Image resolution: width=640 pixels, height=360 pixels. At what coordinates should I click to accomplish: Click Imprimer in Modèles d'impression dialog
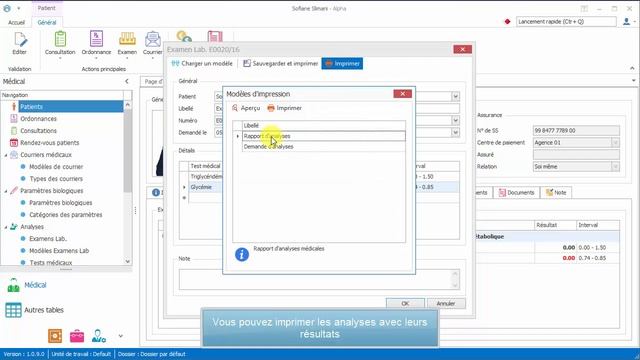(x=284, y=108)
